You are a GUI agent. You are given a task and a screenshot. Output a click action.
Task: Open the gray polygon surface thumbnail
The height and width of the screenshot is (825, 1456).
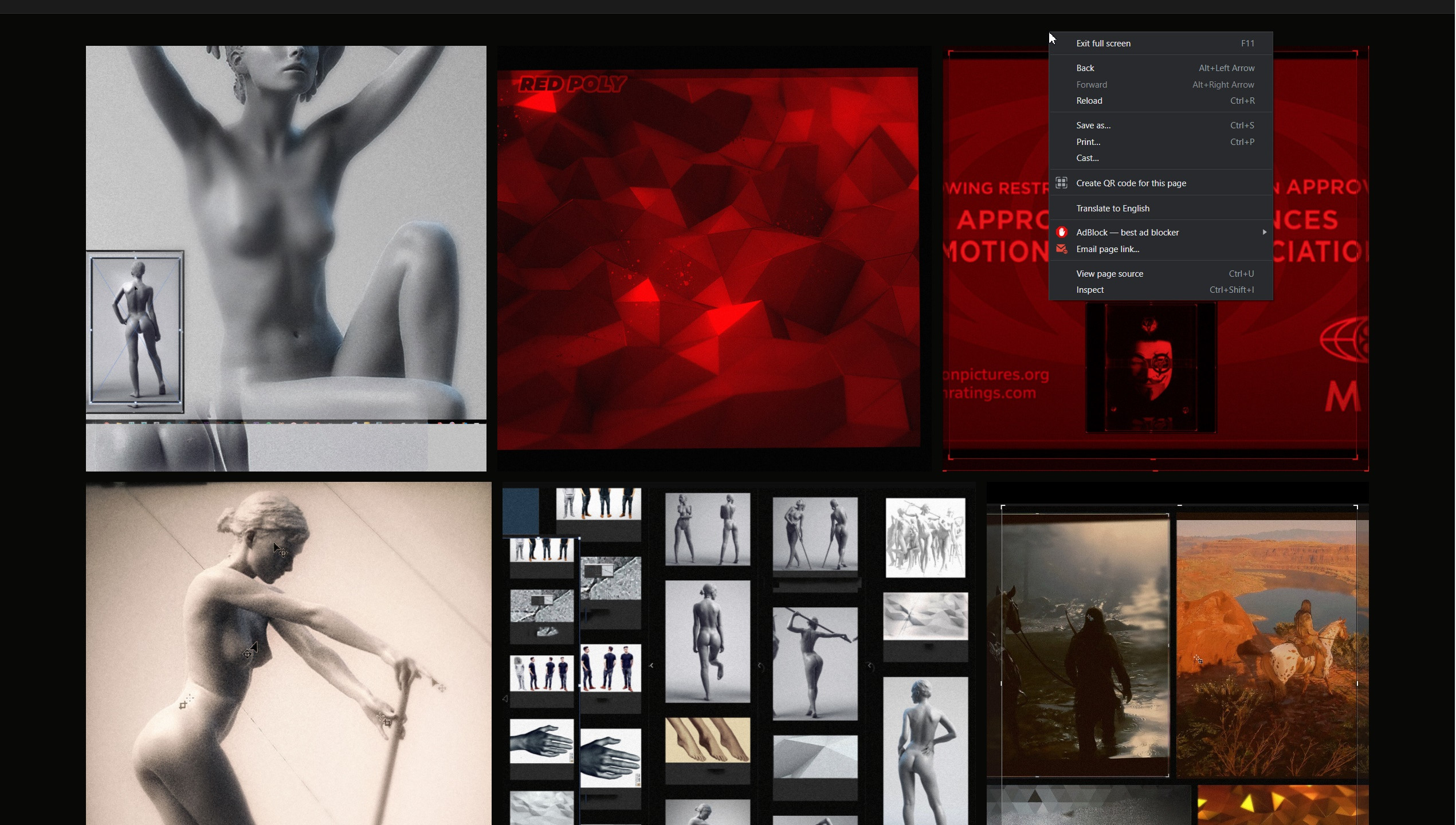pyautogui.click(x=815, y=757)
